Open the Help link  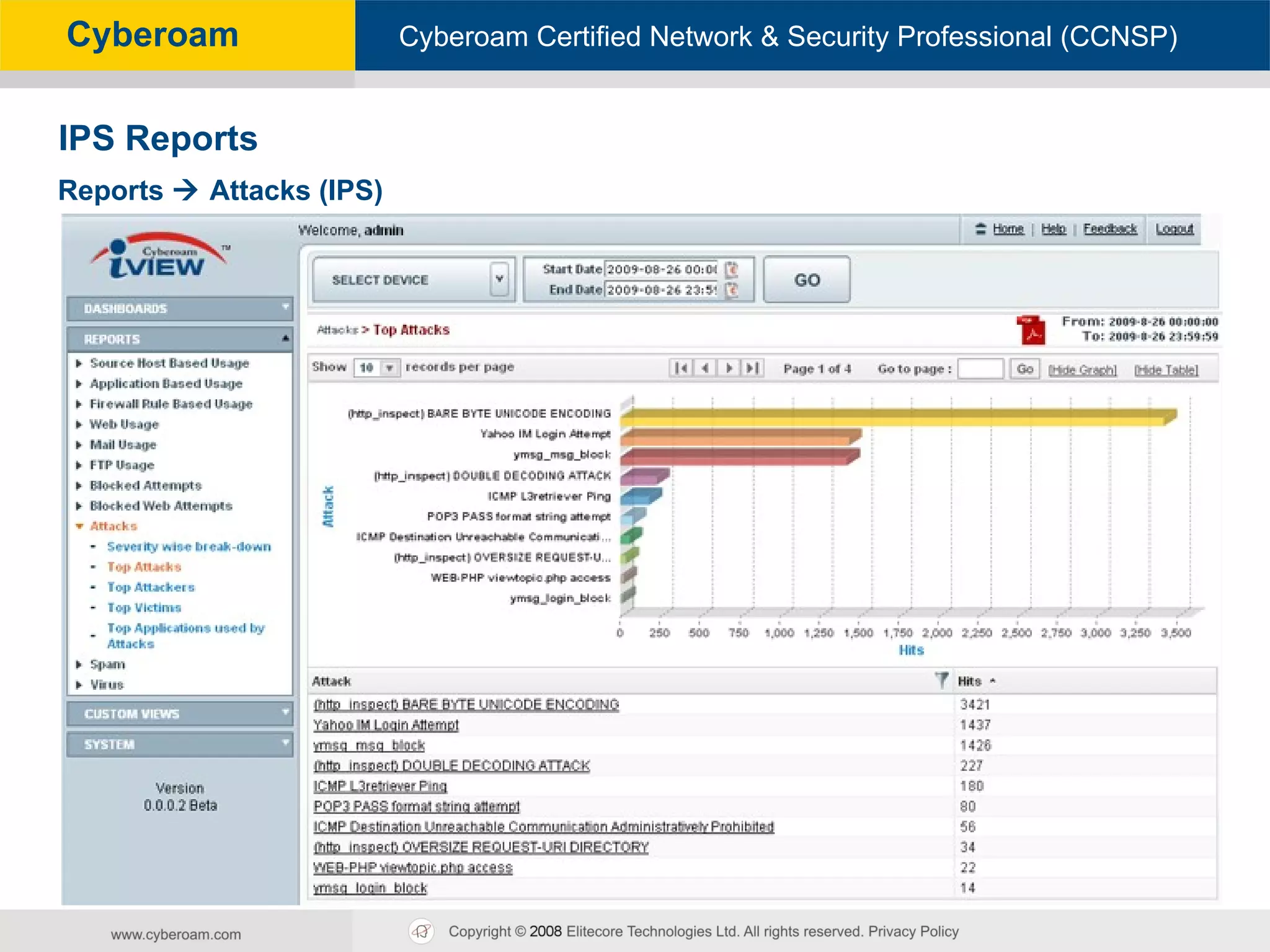pyautogui.click(x=1054, y=229)
